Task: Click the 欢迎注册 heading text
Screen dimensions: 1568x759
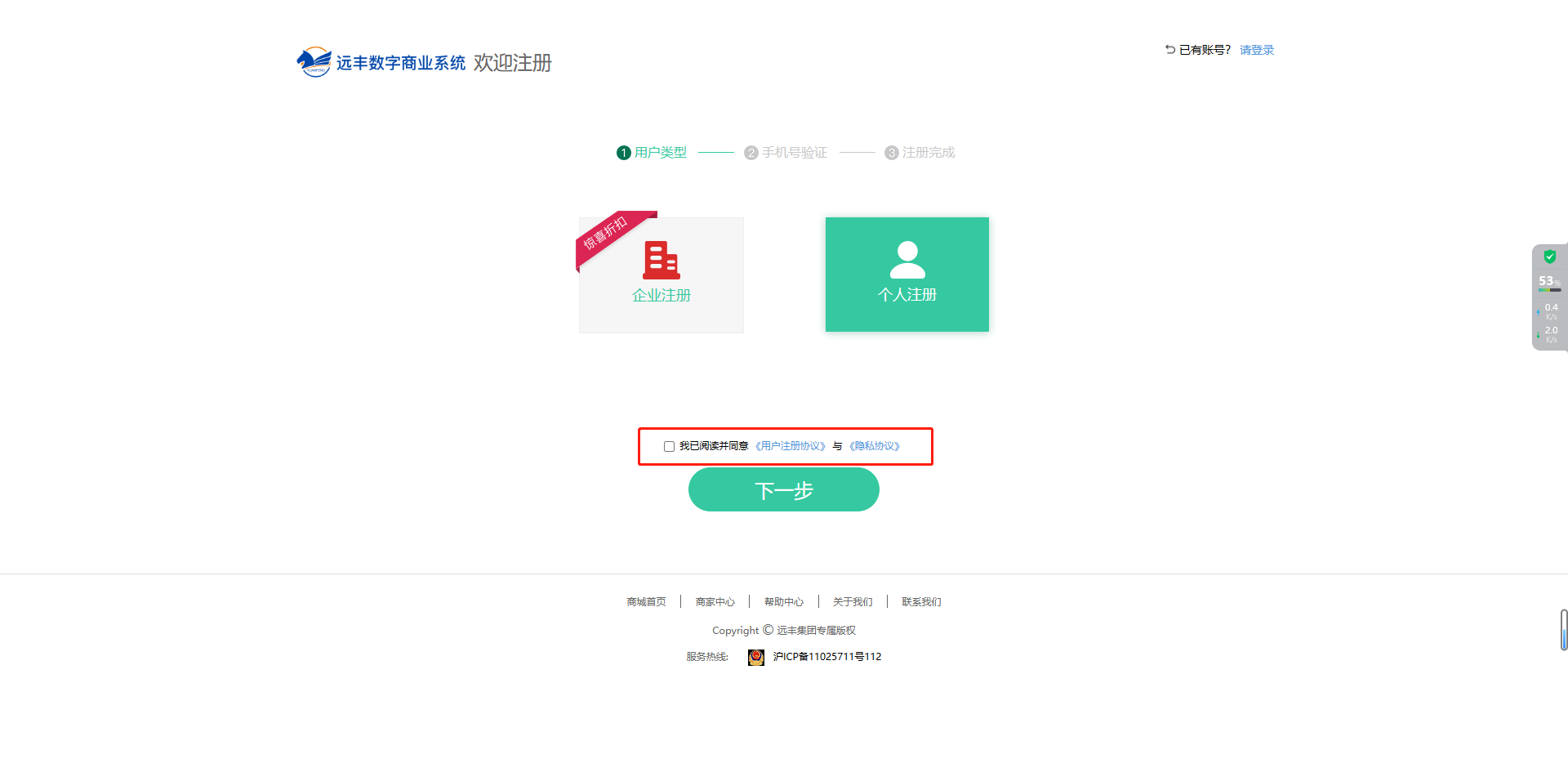Action: (513, 63)
